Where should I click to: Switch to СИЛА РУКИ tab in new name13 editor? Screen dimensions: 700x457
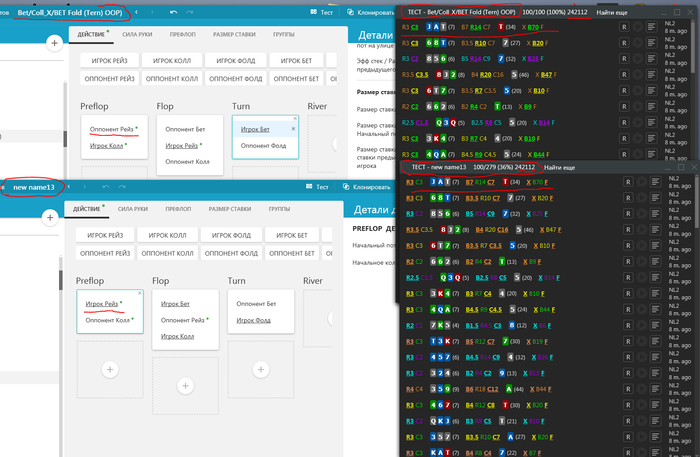click(133, 209)
